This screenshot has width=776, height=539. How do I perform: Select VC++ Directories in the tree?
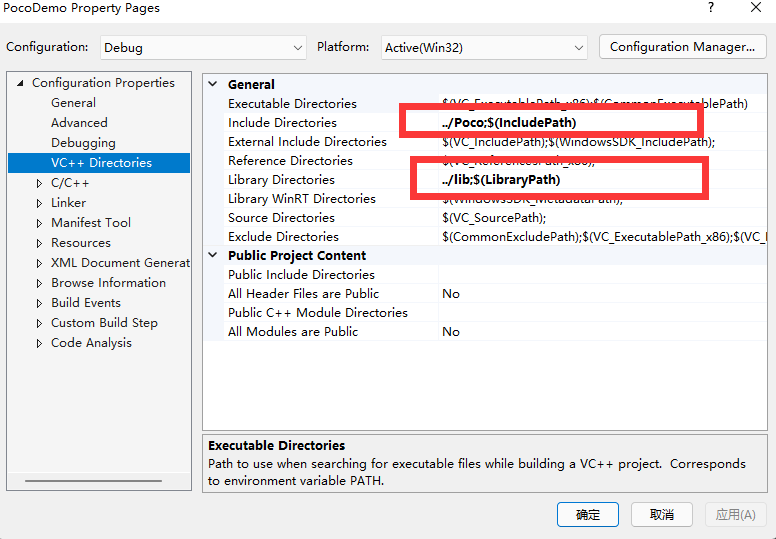(x=101, y=163)
